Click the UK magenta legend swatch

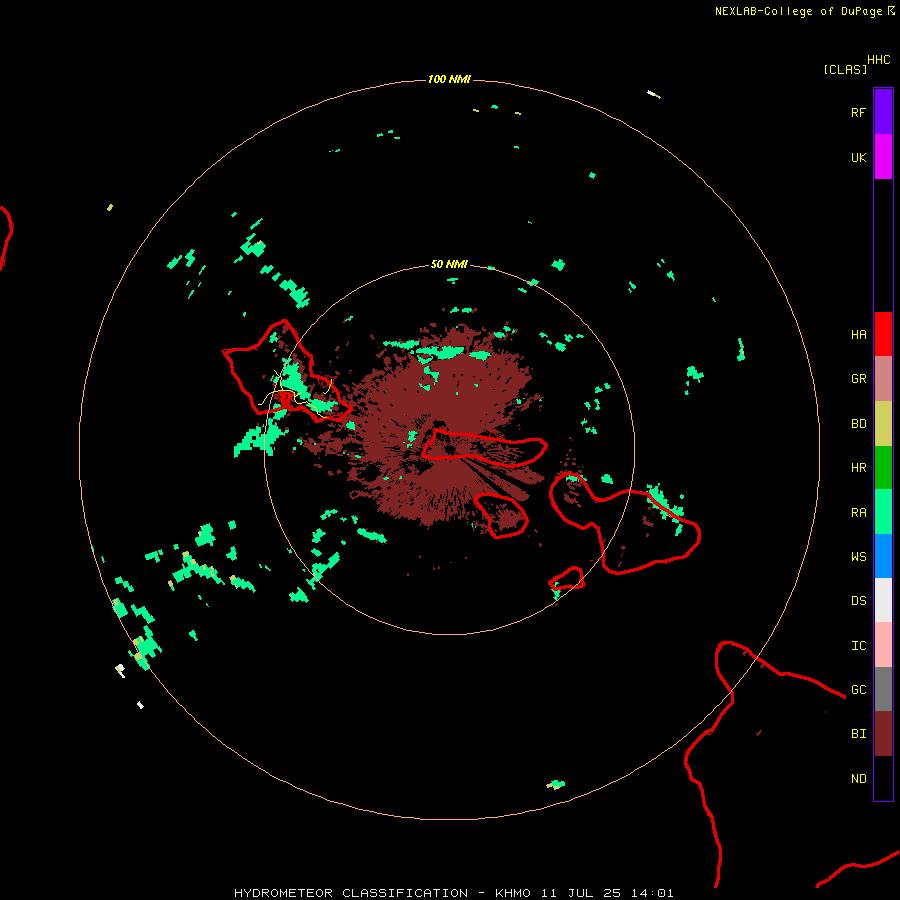(883, 157)
